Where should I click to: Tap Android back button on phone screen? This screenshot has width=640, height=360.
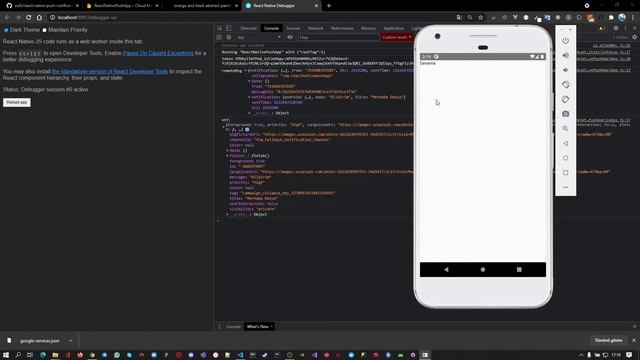(x=446, y=269)
